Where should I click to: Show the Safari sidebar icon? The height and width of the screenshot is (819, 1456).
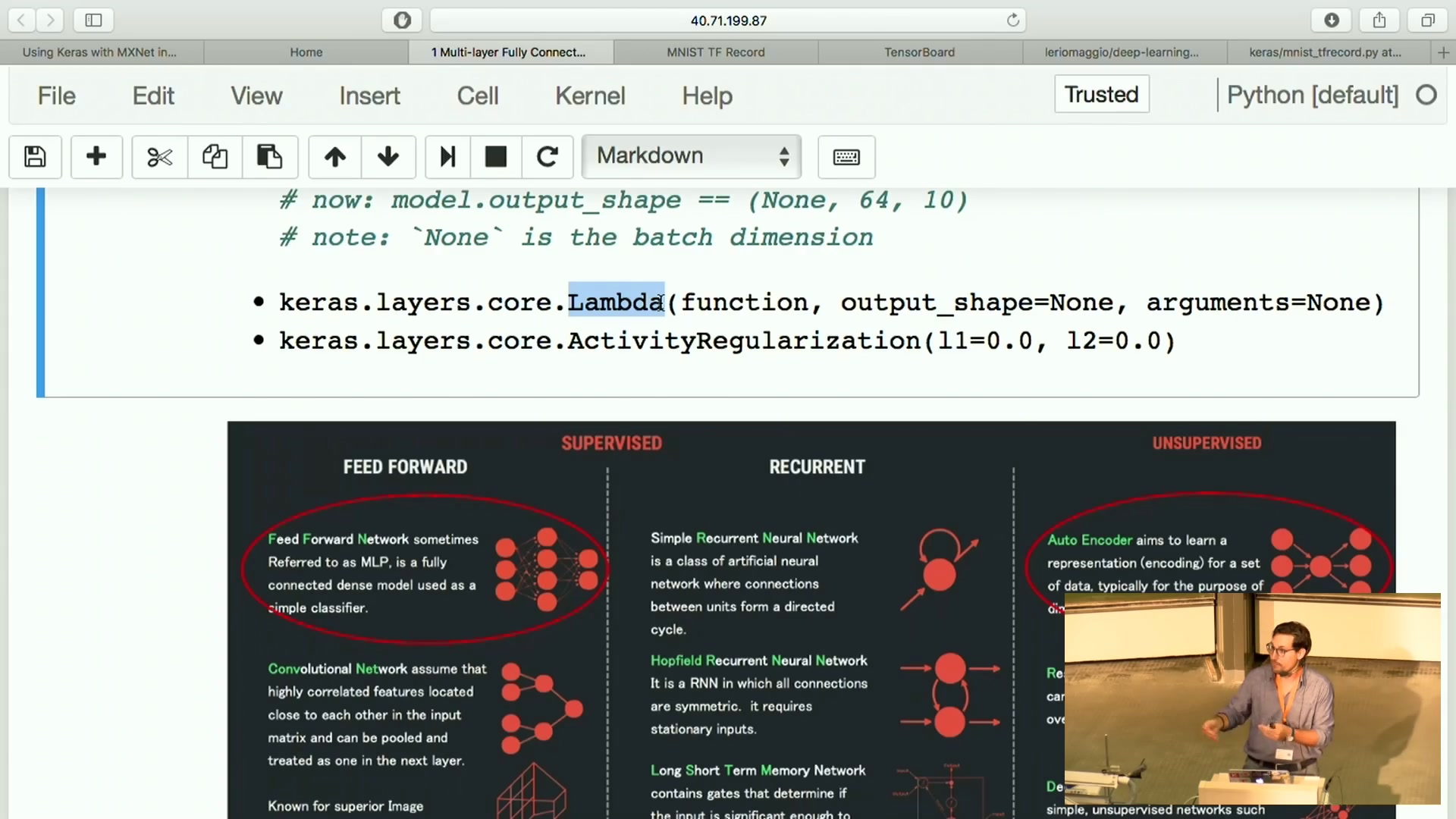point(93,20)
